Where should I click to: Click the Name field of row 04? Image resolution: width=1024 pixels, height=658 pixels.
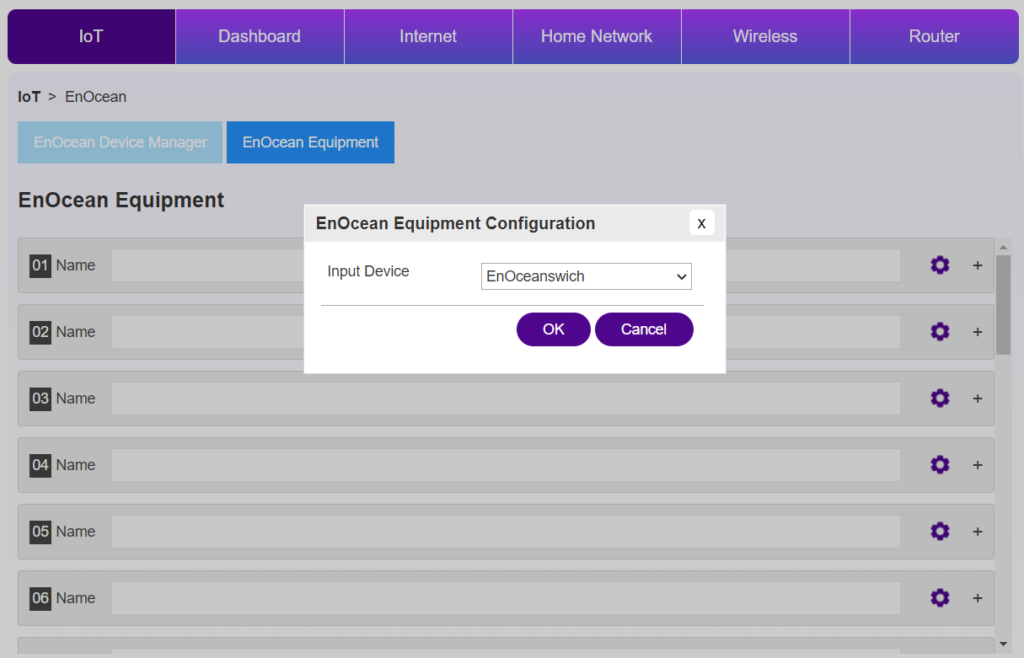[505, 465]
